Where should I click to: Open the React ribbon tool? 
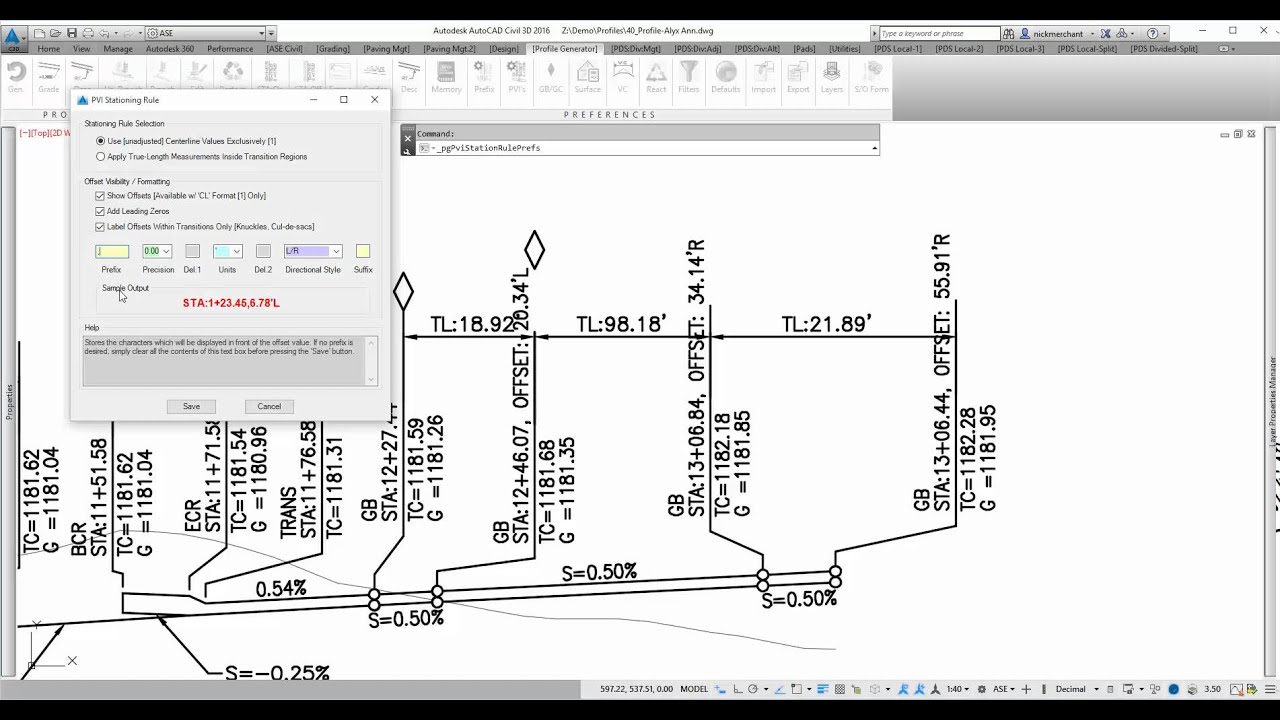tap(656, 77)
